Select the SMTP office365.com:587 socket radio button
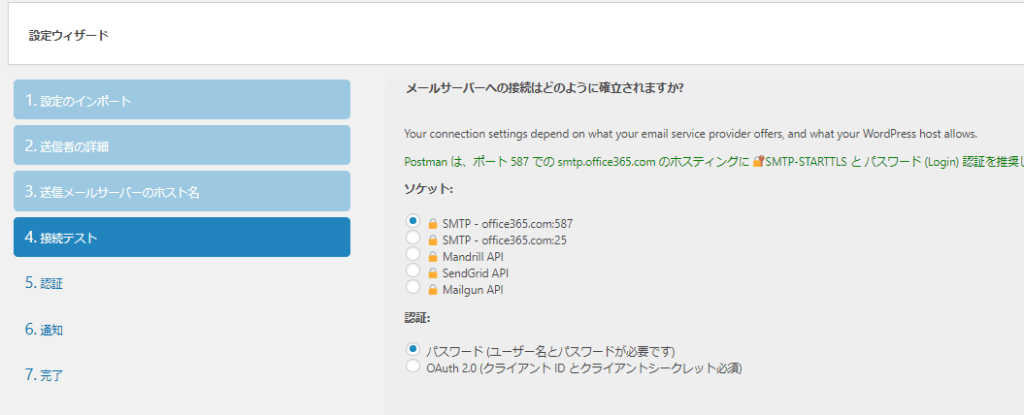Viewport: 1024px width, 415px height. (413, 222)
